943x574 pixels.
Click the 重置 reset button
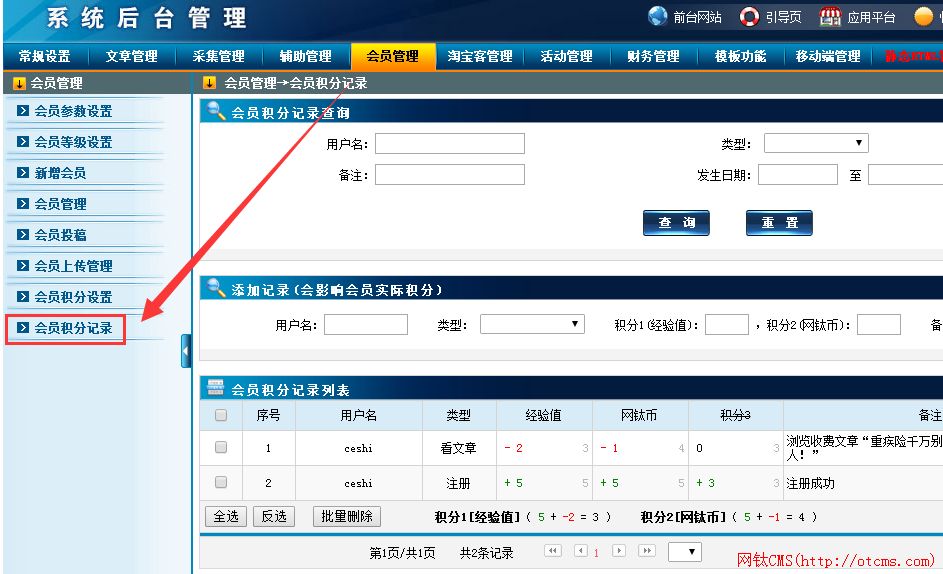coord(779,223)
